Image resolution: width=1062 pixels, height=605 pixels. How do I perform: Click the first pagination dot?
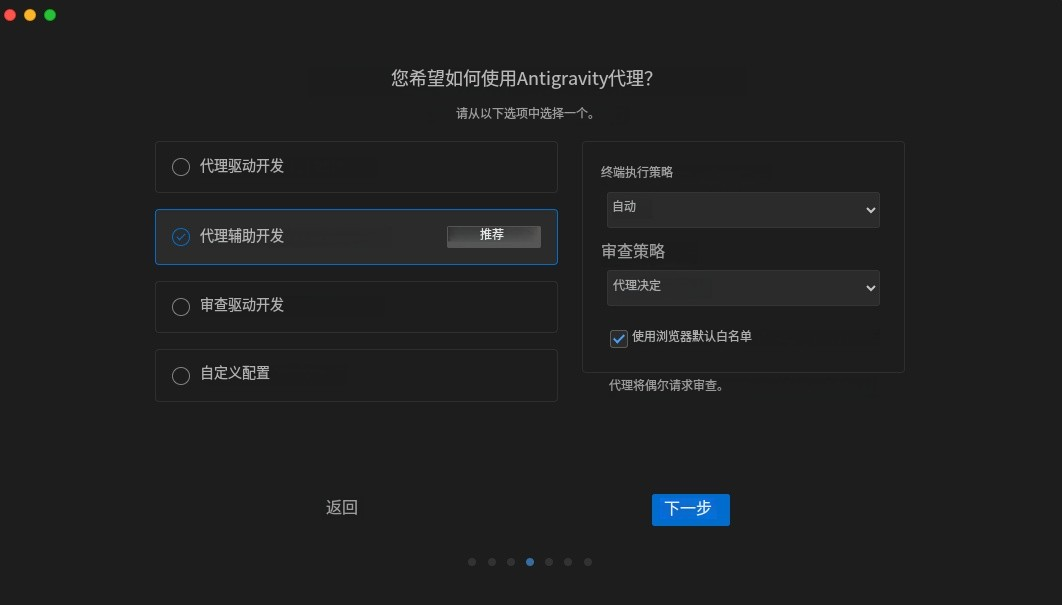pos(472,561)
